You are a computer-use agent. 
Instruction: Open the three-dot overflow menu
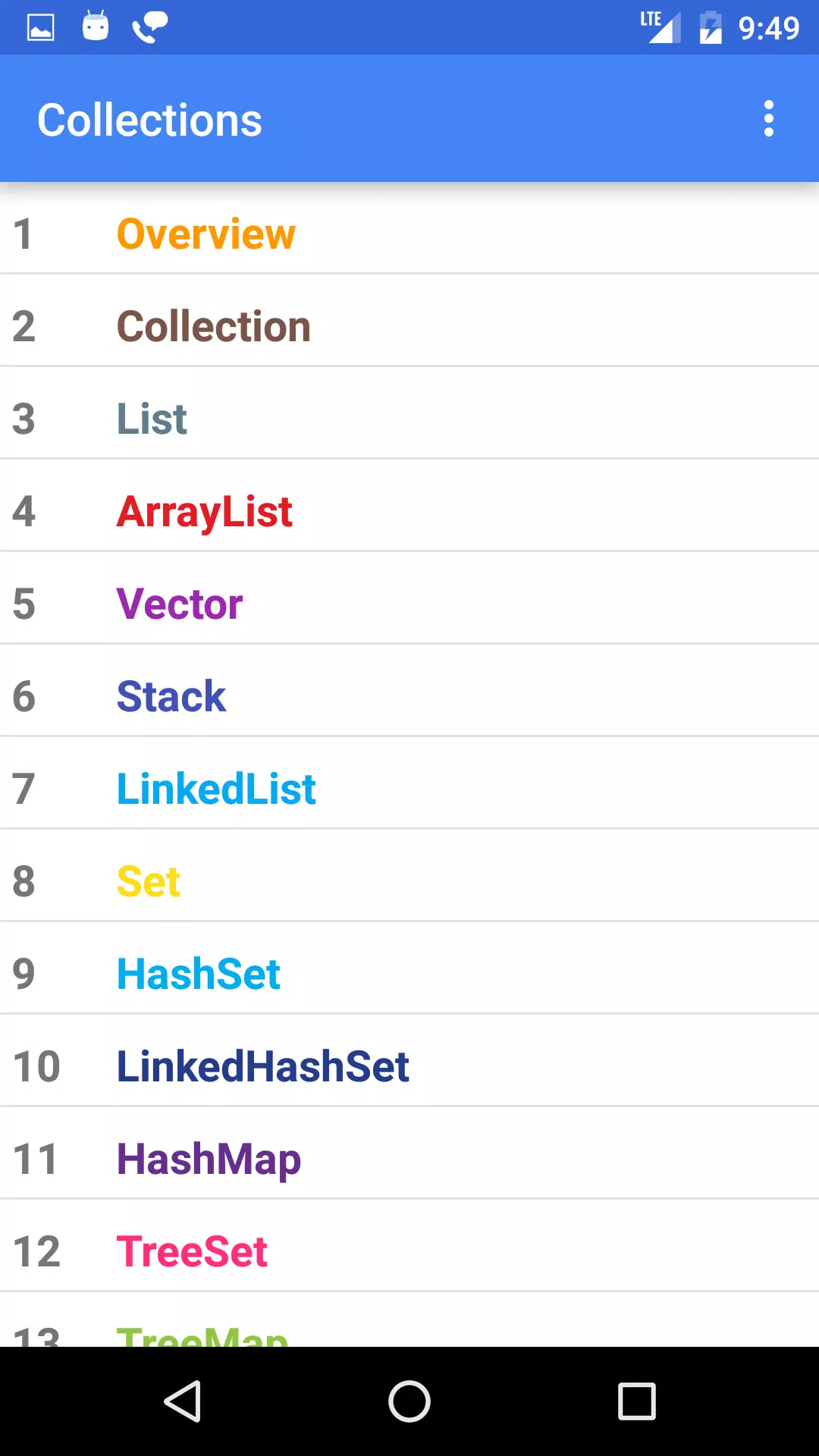pyautogui.click(x=769, y=119)
